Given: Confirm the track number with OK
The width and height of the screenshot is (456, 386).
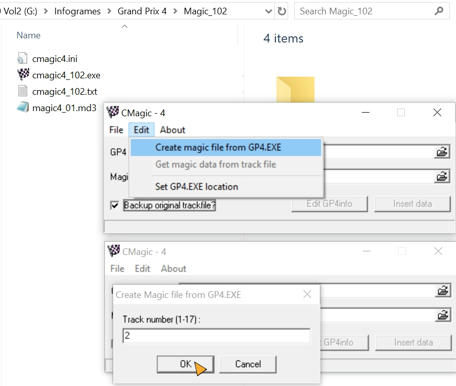Looking at the screenshot, I should tap(185, 364).
